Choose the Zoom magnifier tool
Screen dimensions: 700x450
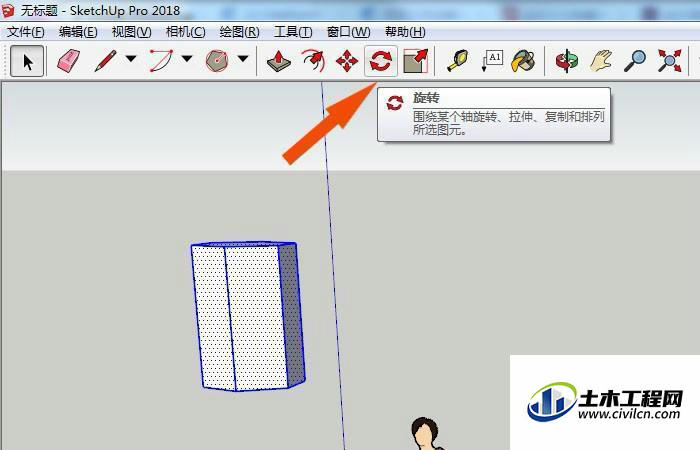[x=635, y=61]
